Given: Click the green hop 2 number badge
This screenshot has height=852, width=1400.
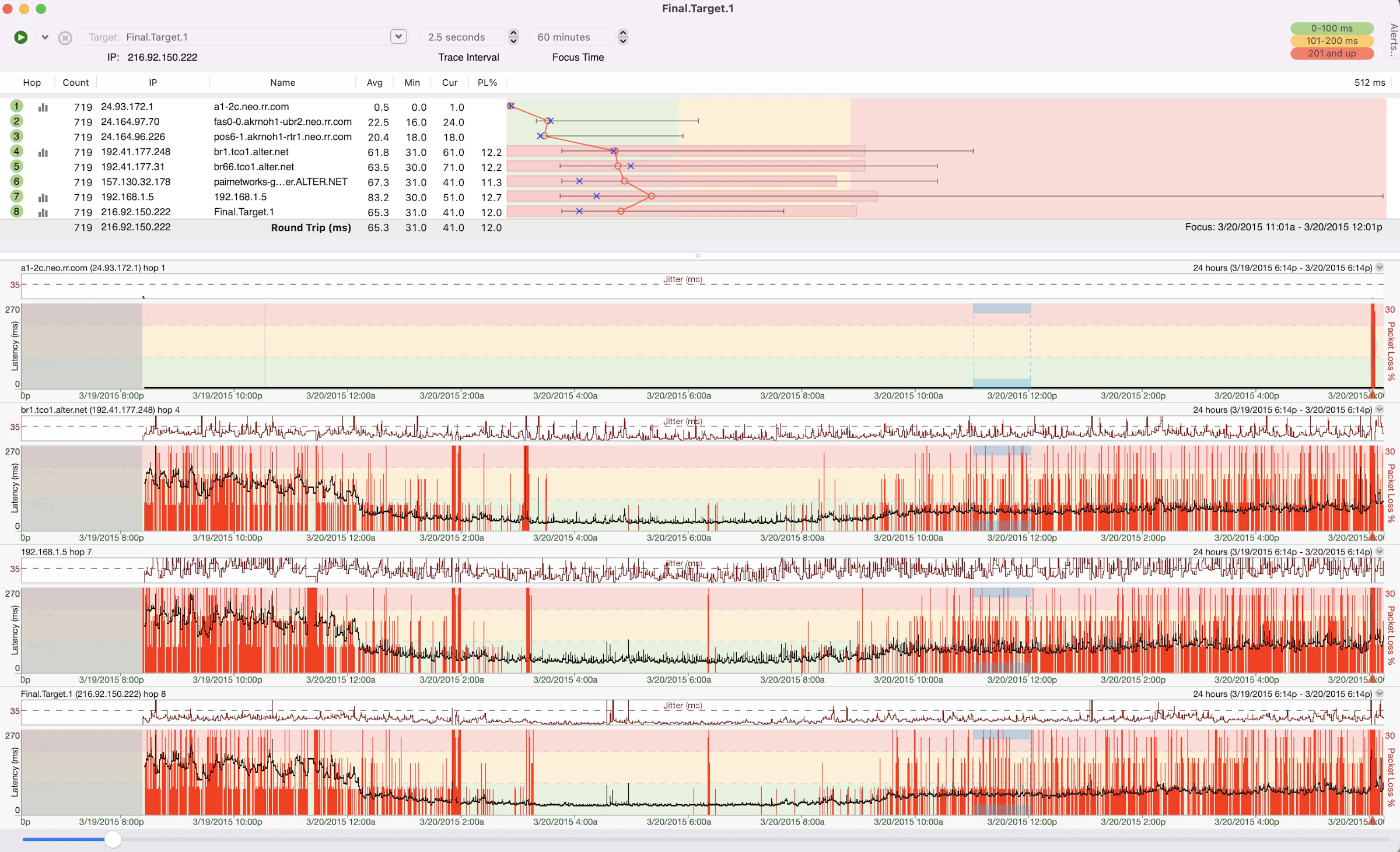Looking at the screenshot, I should [x=16, y=121].
